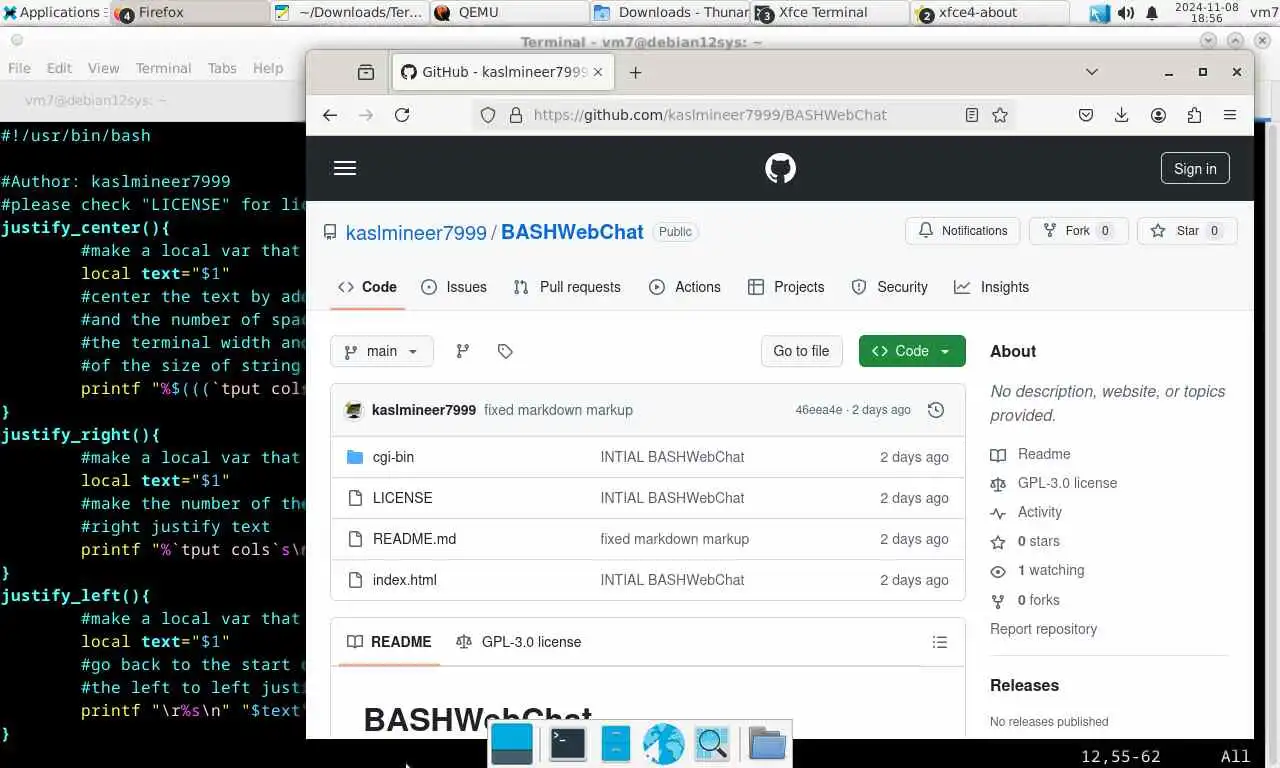Open Firefox list all tabs chevron

pos(1092,72)
